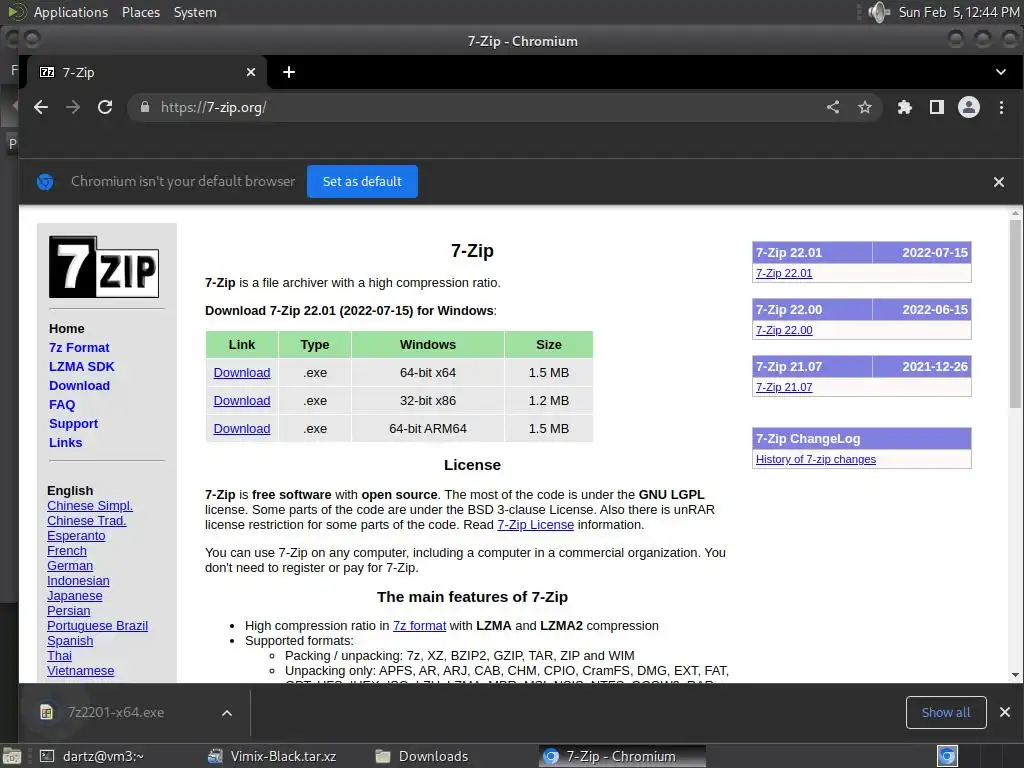The image size is (1024, 768).
Task: Dismiss the default browser infobar
Action: 999,182
